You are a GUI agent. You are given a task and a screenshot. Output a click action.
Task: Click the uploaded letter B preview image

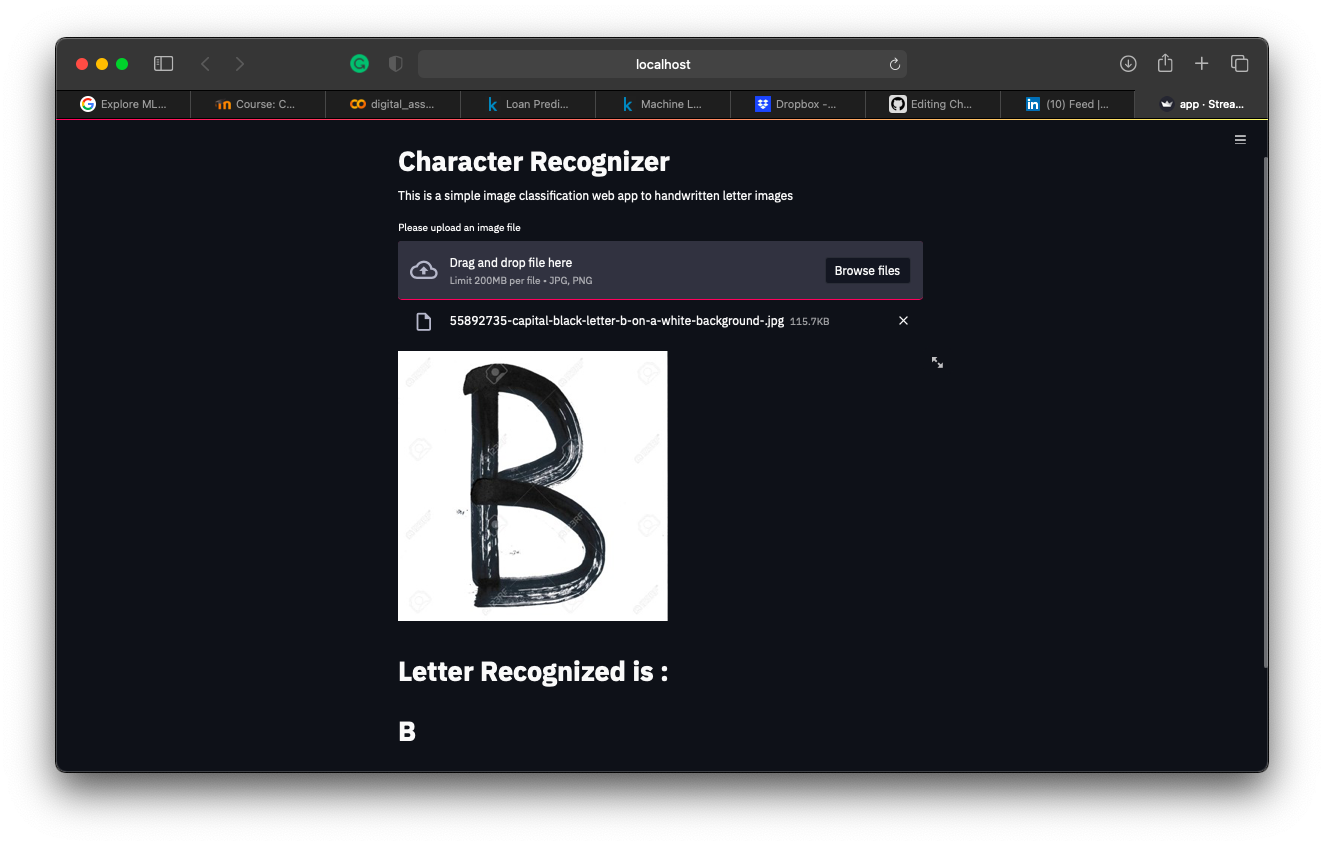[532, 486]
